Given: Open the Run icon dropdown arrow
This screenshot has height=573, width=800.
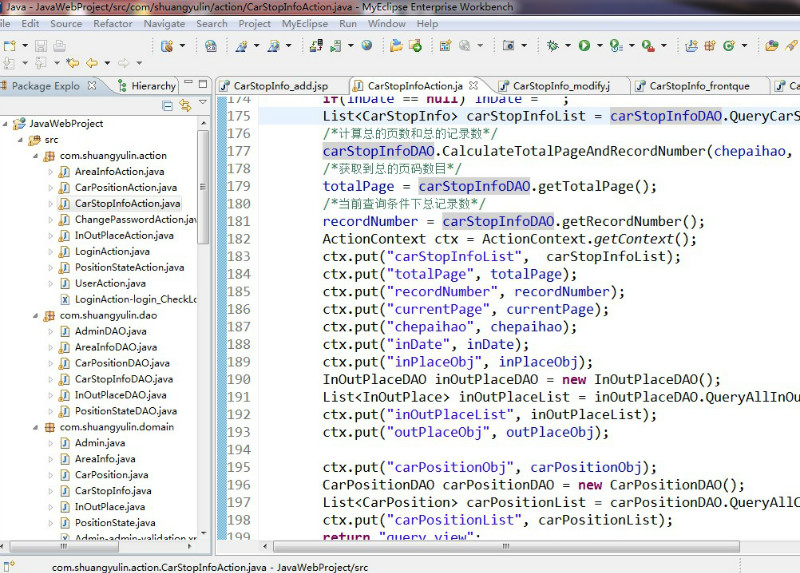Looking at the screenshot, I should coord(599,46).
